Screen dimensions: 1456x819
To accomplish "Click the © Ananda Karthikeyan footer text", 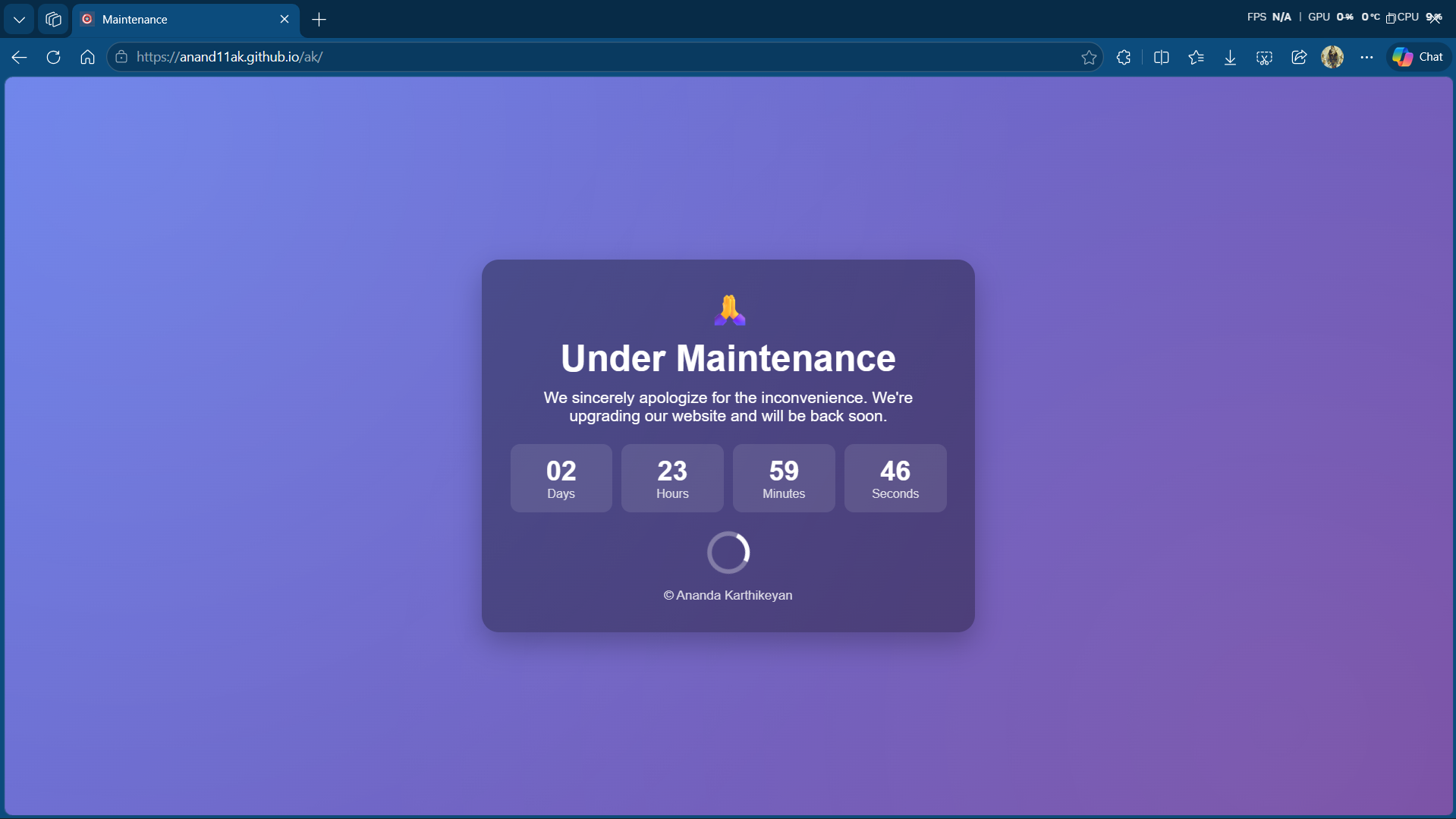I will (x=728, y=595).
